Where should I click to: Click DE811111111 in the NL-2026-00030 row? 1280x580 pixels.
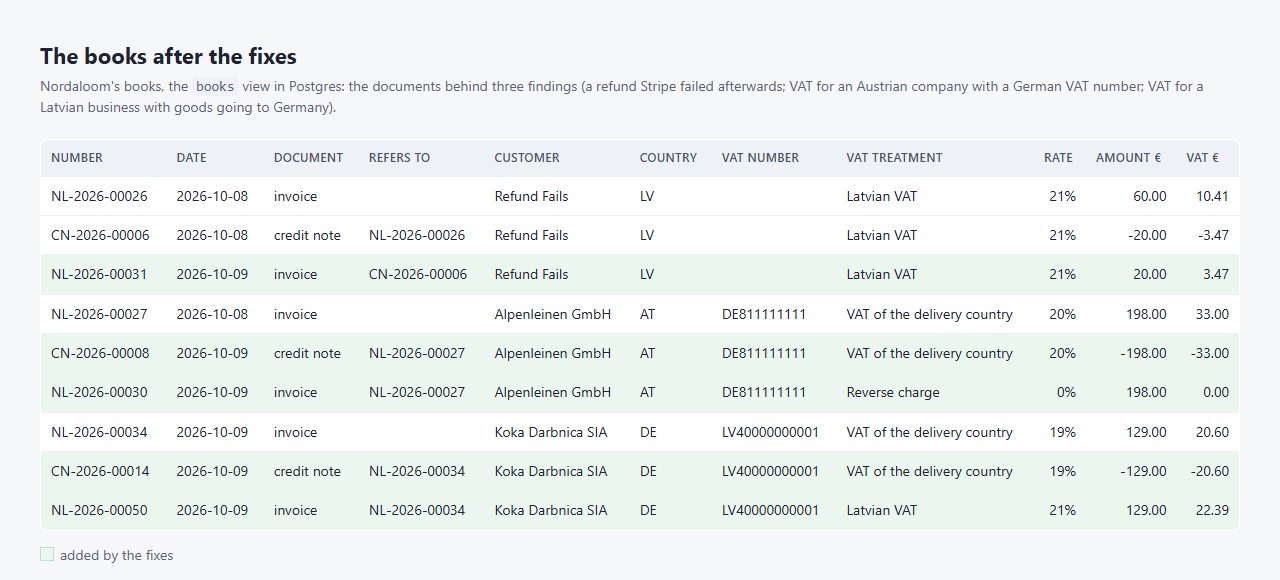point(764,392)
